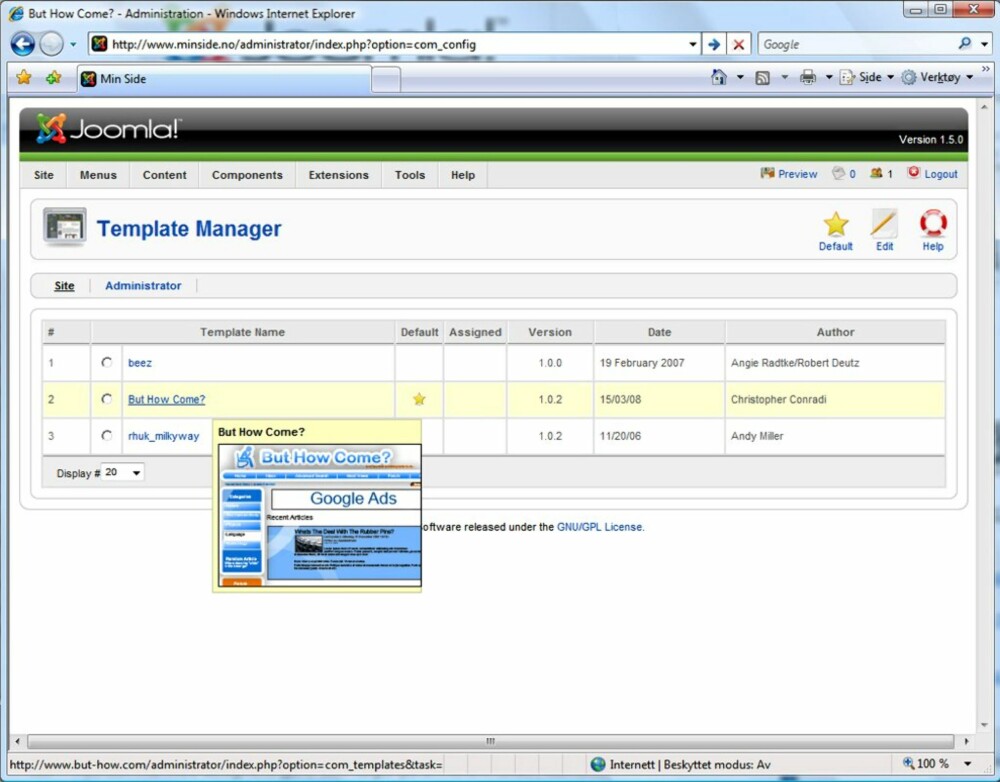
Task: Switch to the Administrator templates tab
Action: (x=143, y=286)
